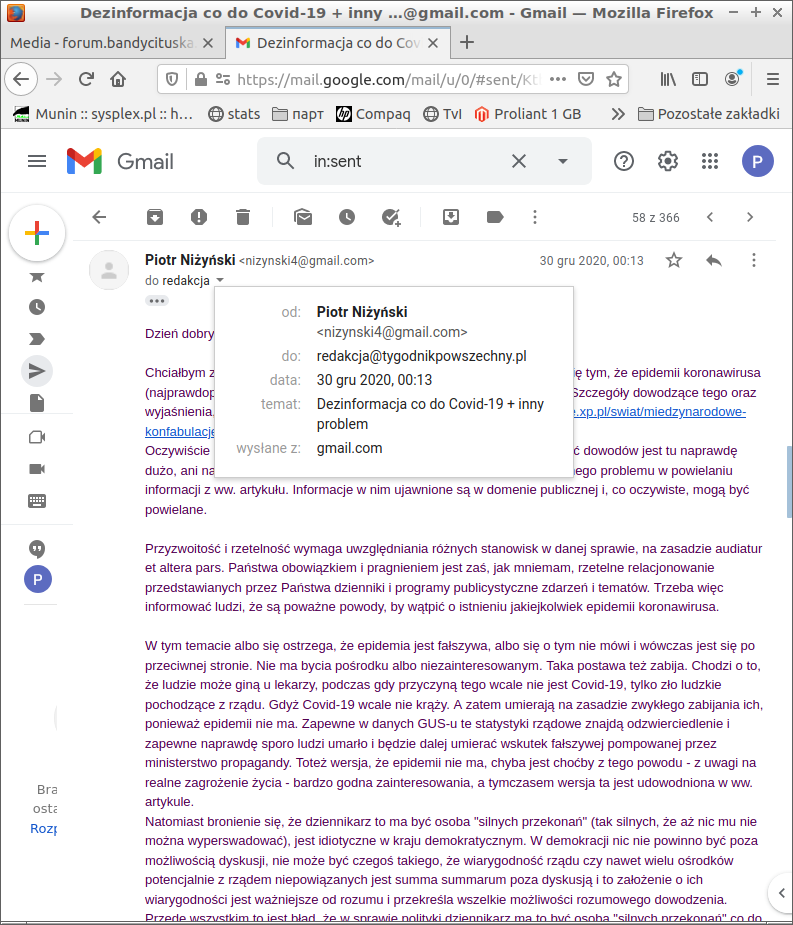Screen dimensions: 793x925
Task: Open Google account avatar P
Action: [x=758, y=161]
